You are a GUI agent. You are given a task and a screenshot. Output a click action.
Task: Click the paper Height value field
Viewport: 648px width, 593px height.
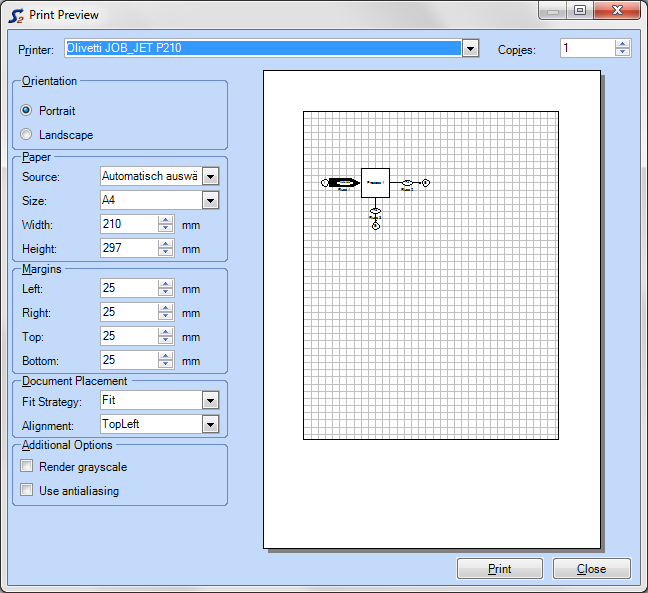point(129,248)
